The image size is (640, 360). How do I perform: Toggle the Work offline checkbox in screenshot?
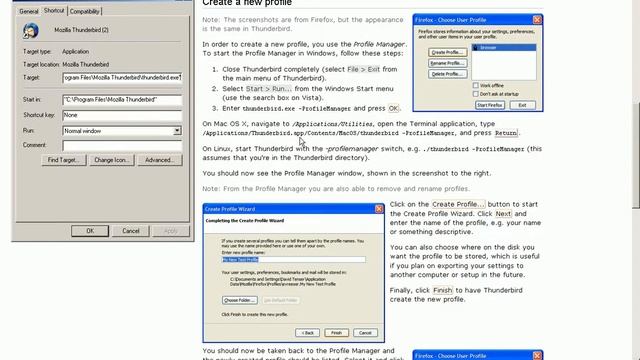coord(476,85)
